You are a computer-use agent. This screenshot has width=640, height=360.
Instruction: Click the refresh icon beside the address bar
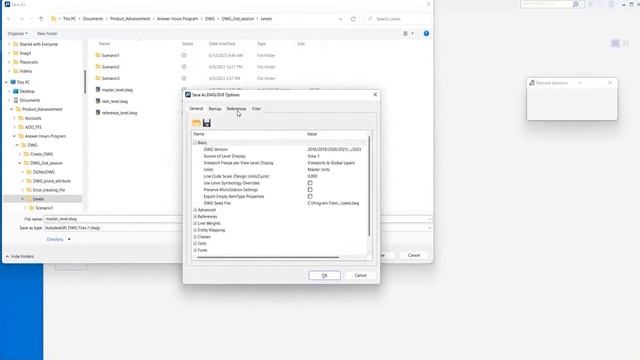click(x=353, y=19)
